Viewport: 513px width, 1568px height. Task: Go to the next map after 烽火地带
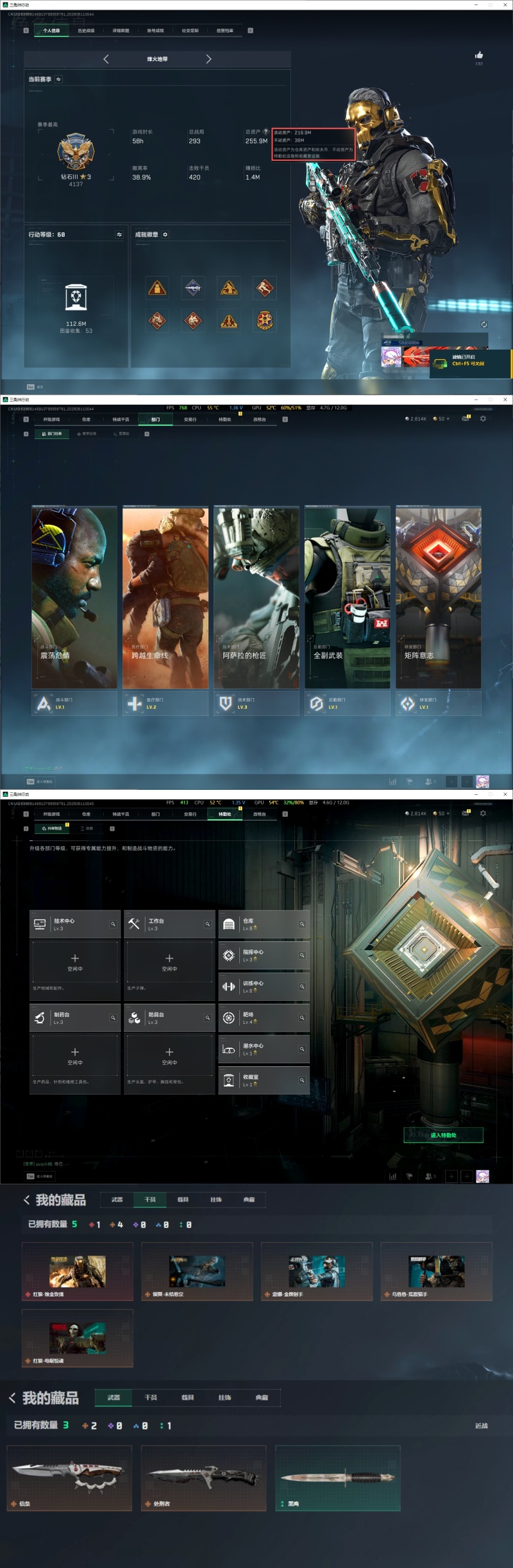tap(208, 59)
